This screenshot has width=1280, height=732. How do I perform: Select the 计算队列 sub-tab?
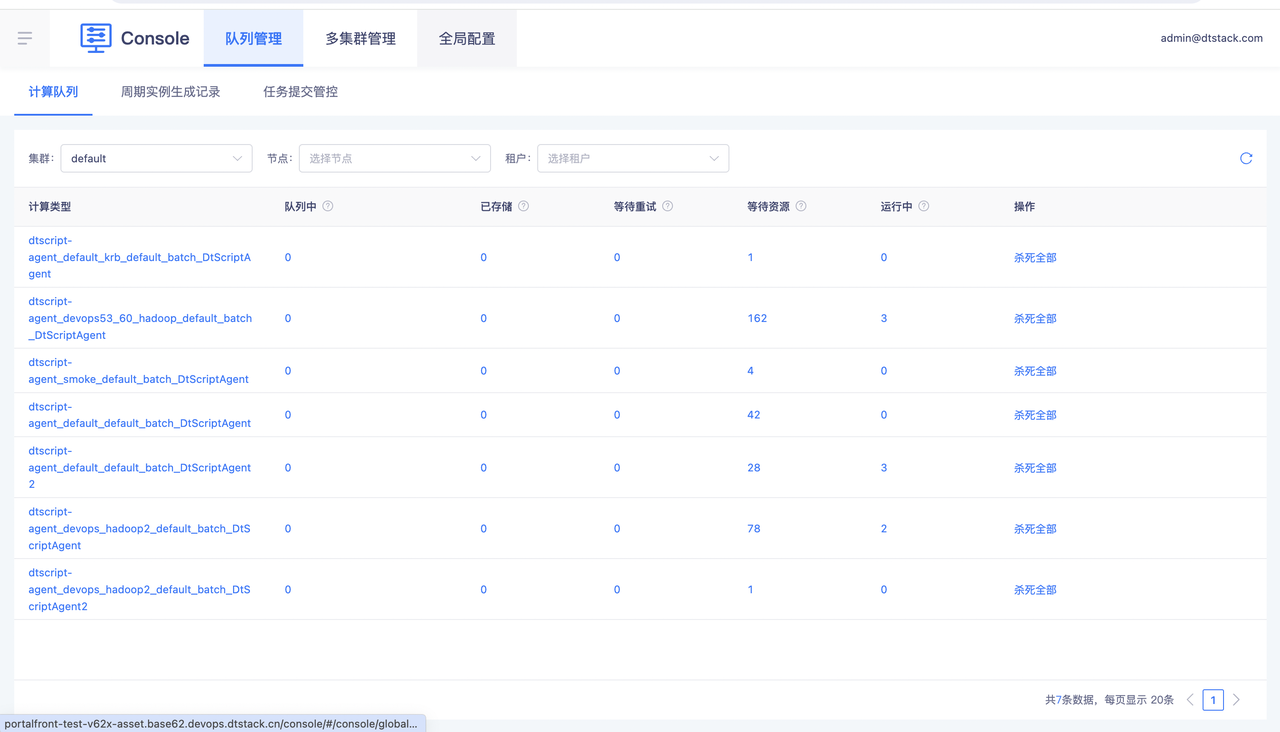tap(53, 92)
